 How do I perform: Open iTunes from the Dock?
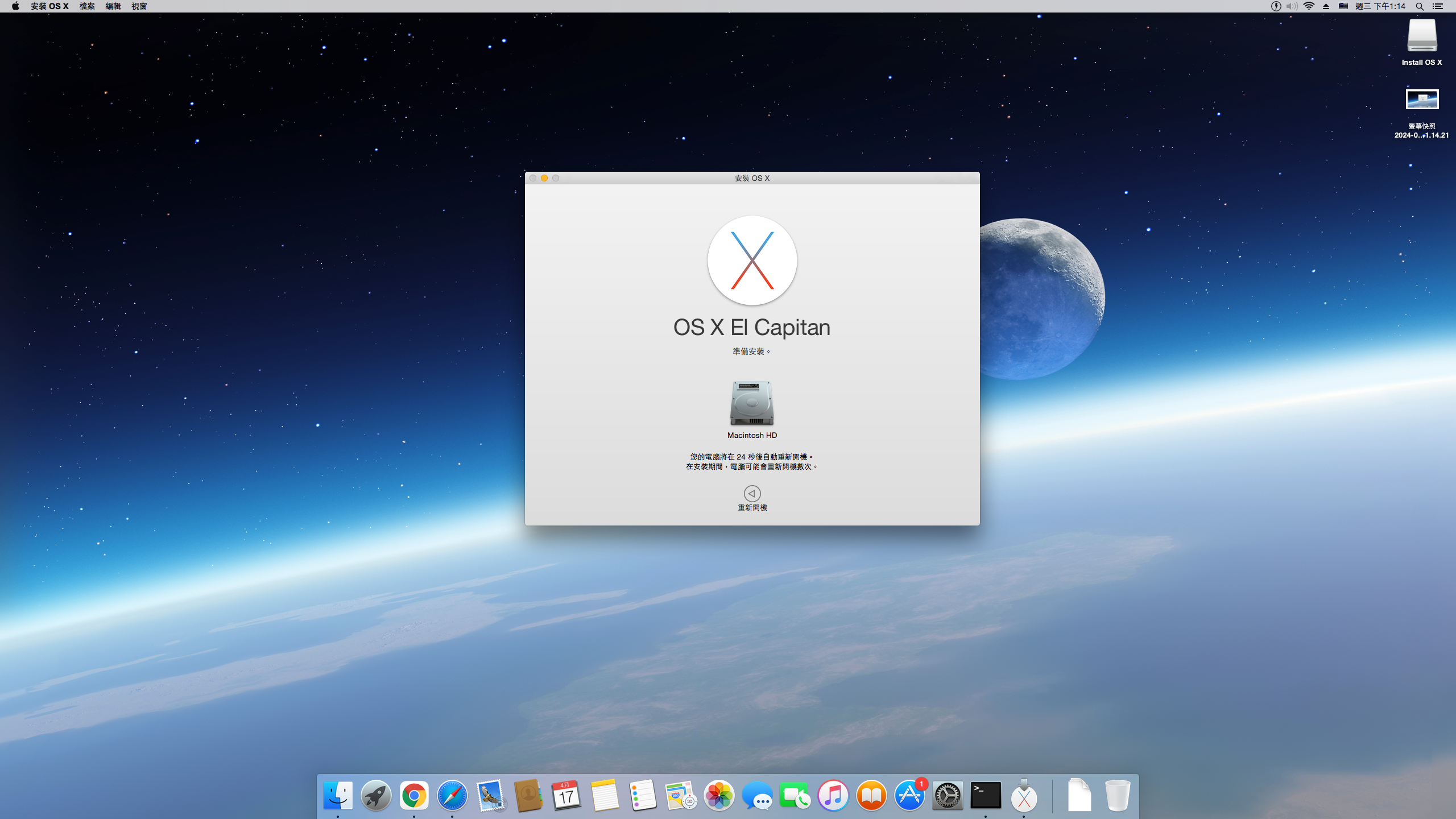pos(833,795)
